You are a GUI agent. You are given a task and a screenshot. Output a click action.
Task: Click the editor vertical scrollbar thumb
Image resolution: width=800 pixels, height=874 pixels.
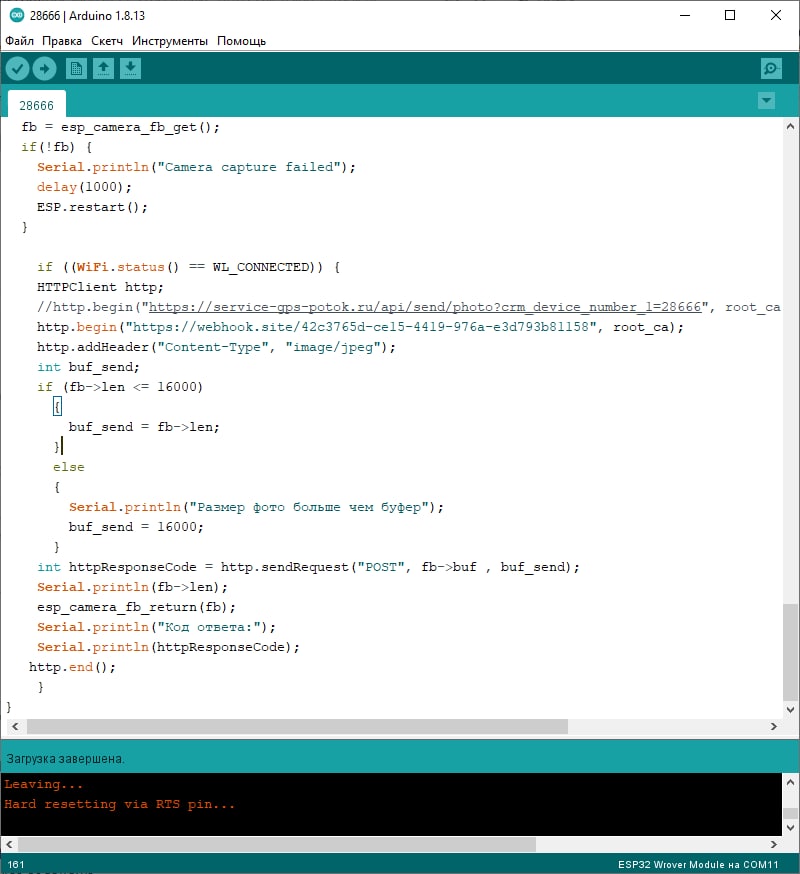[x=790, y=652]
